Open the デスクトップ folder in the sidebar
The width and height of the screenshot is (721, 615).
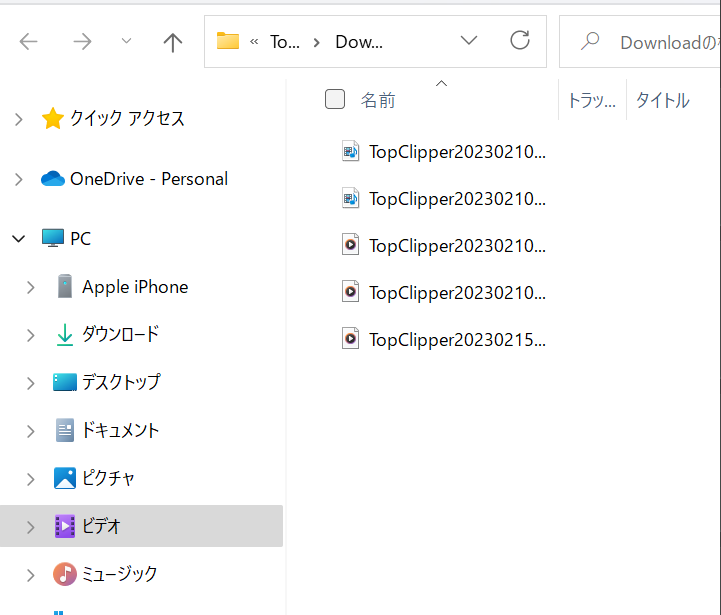tap(120, 382)
